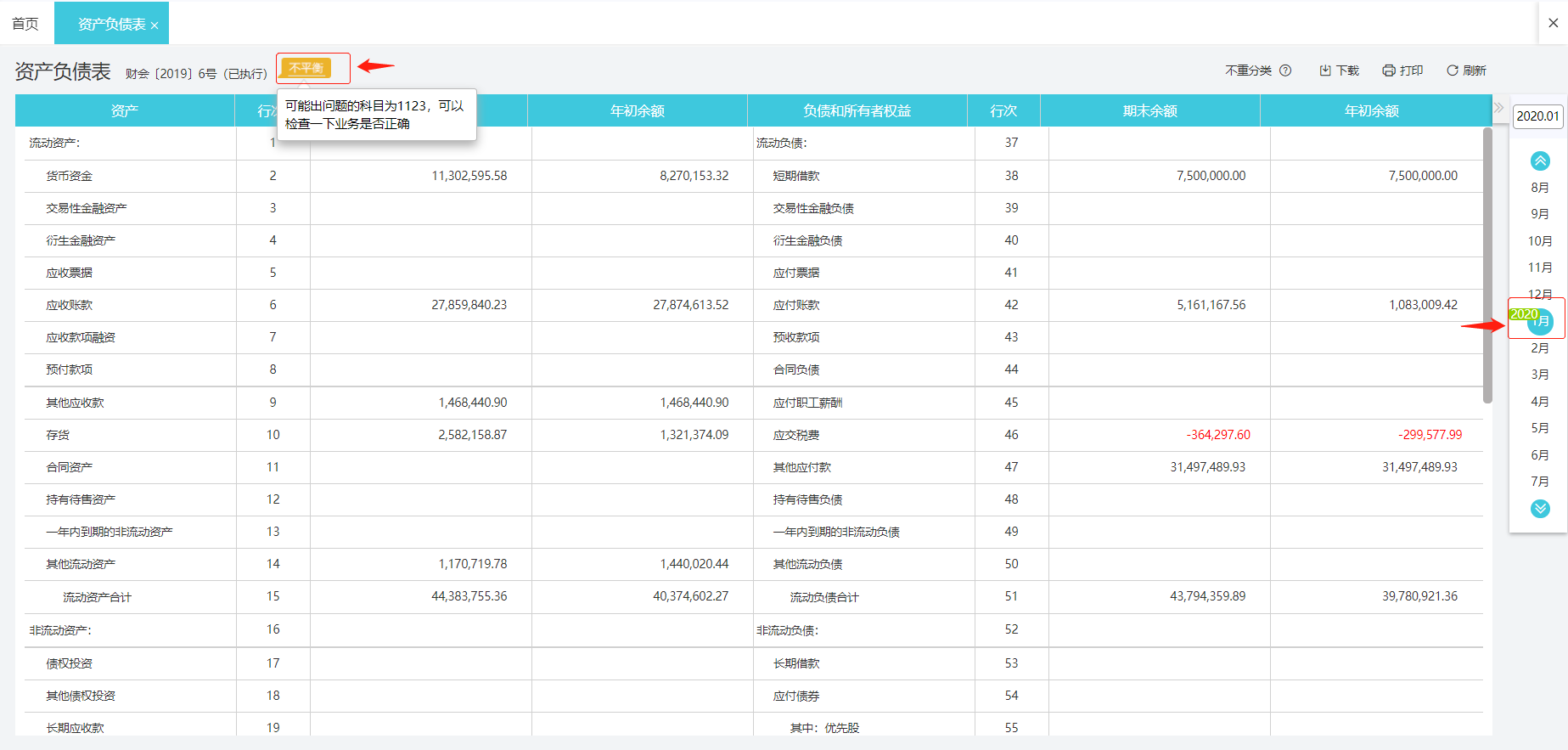Select 10月 in the period list

click(1540, 241)
